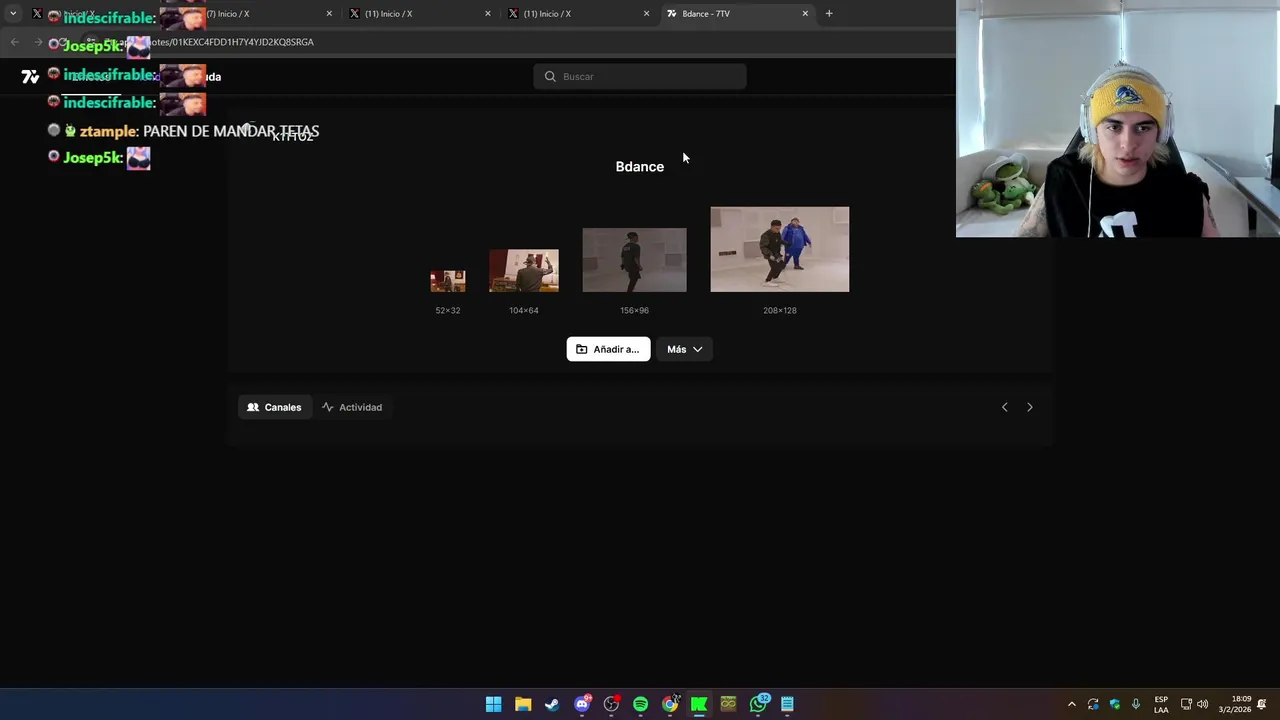Select the 208×128 emote preview

(x=780, y=250)
